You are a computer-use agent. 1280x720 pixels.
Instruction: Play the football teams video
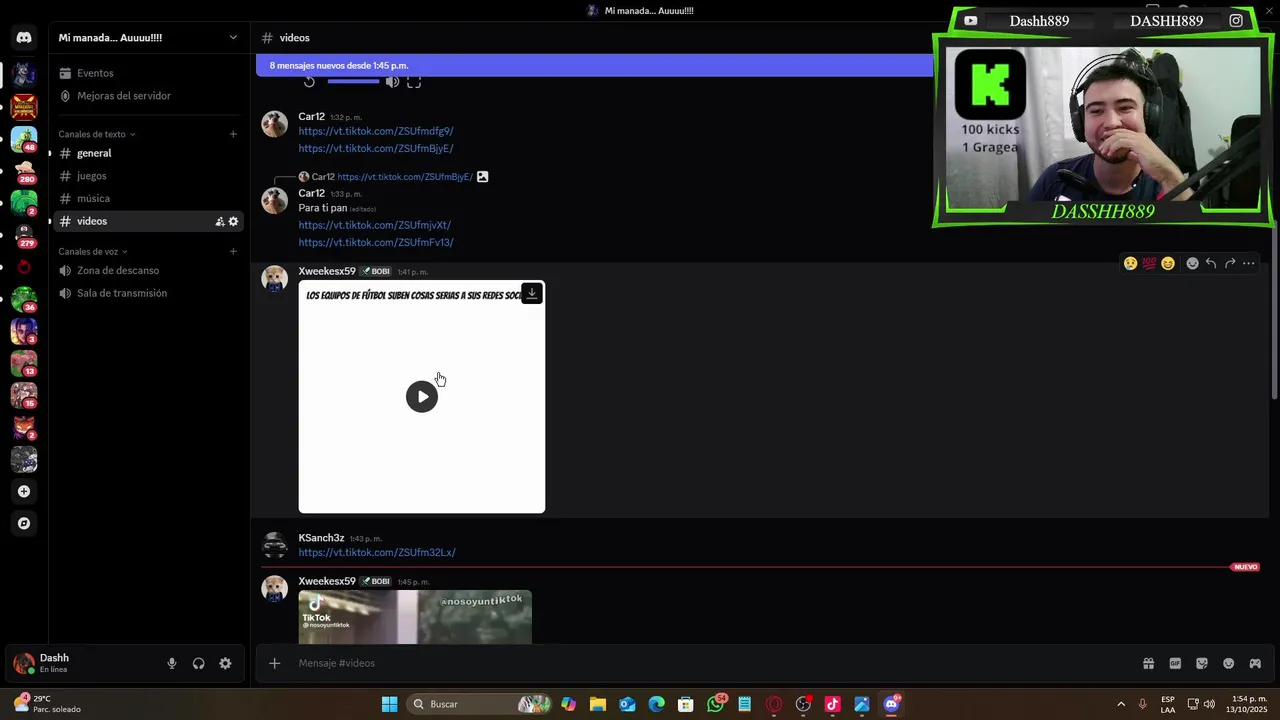click(422, 396)
